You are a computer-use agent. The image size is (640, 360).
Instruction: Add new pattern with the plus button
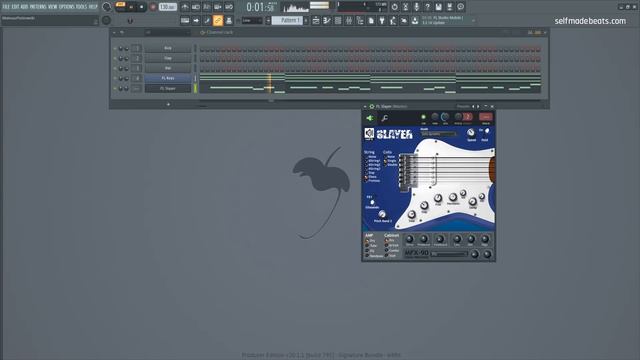coord(307,20)
